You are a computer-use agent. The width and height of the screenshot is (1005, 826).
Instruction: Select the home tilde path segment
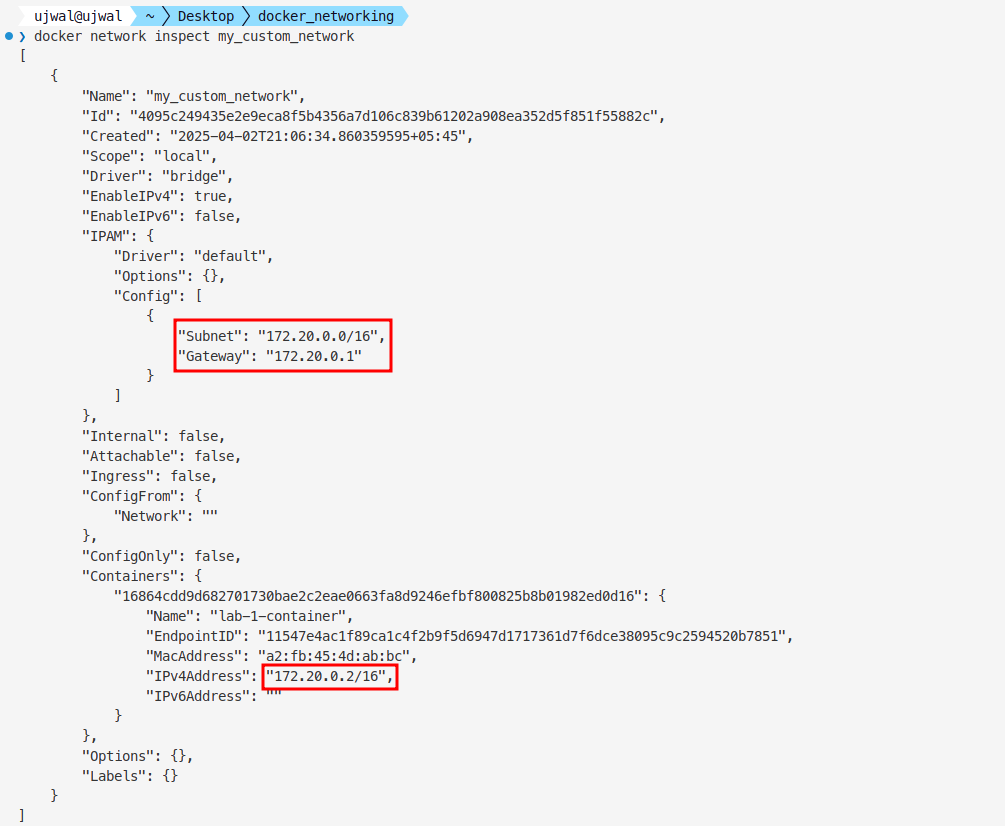click(x=148, y=16)
